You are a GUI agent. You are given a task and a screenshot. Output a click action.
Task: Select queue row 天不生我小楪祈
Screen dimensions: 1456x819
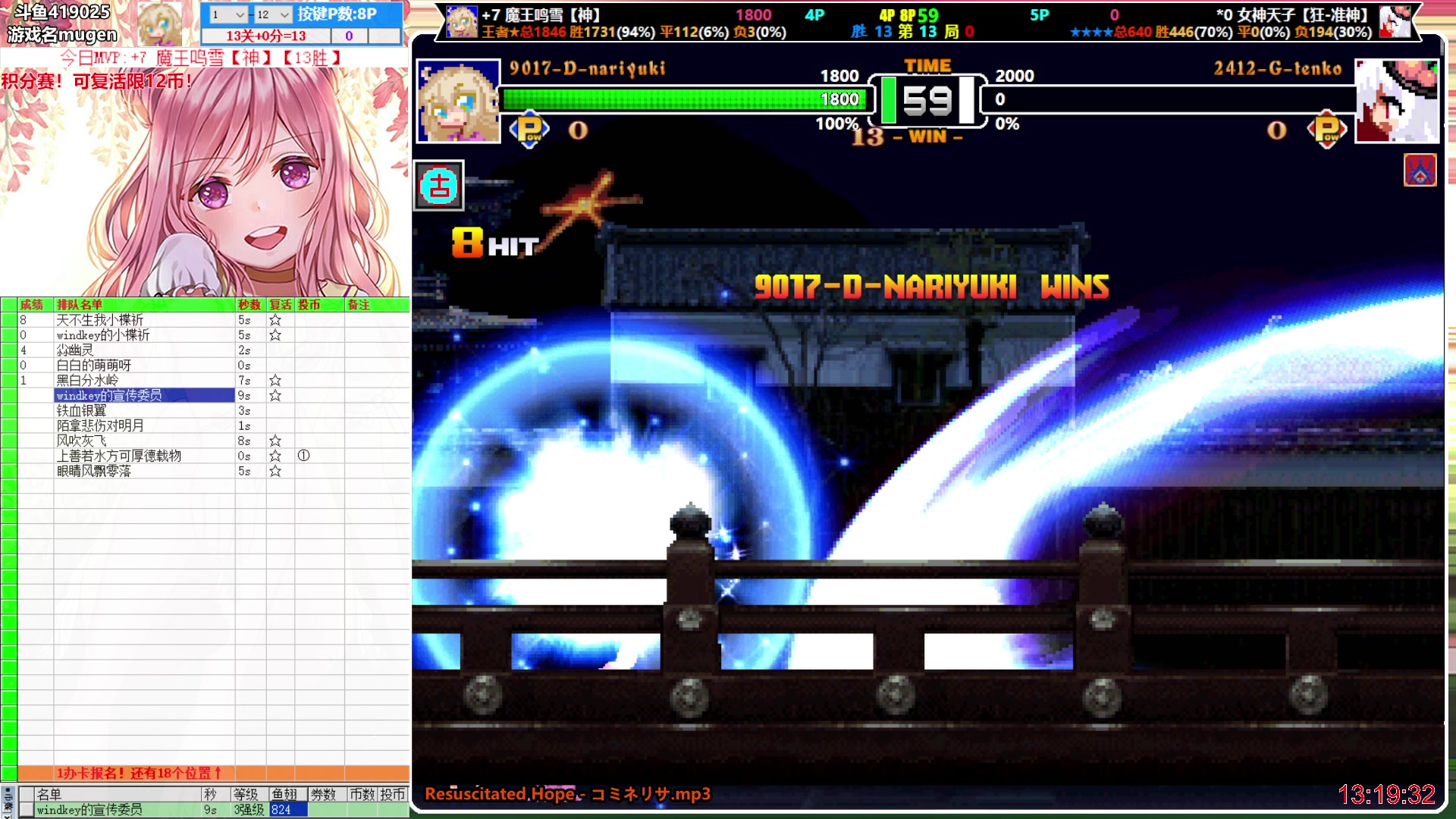(x=144, y=320)
